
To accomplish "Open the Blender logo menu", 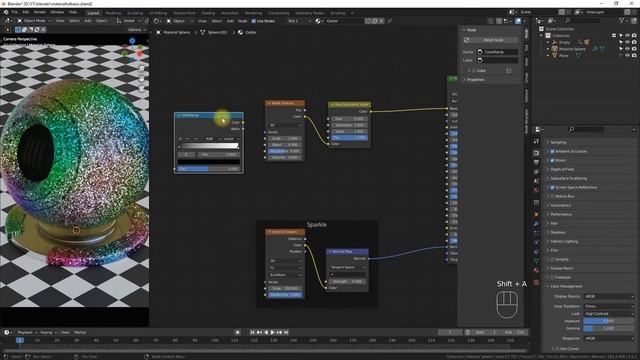I will click(6, 12).
